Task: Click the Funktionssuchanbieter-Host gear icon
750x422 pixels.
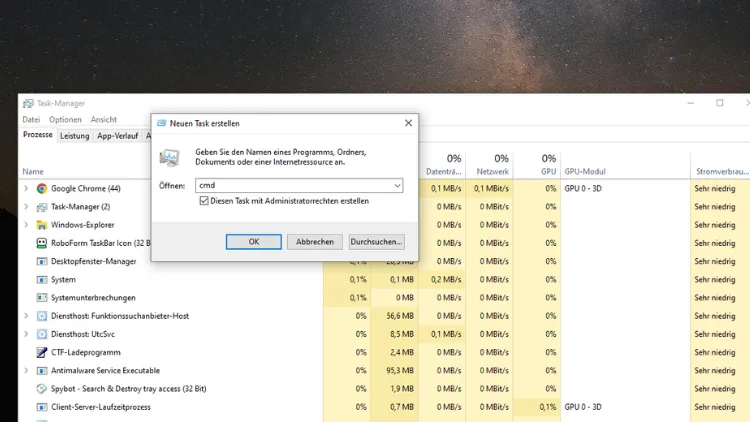Action: [42, 316]
